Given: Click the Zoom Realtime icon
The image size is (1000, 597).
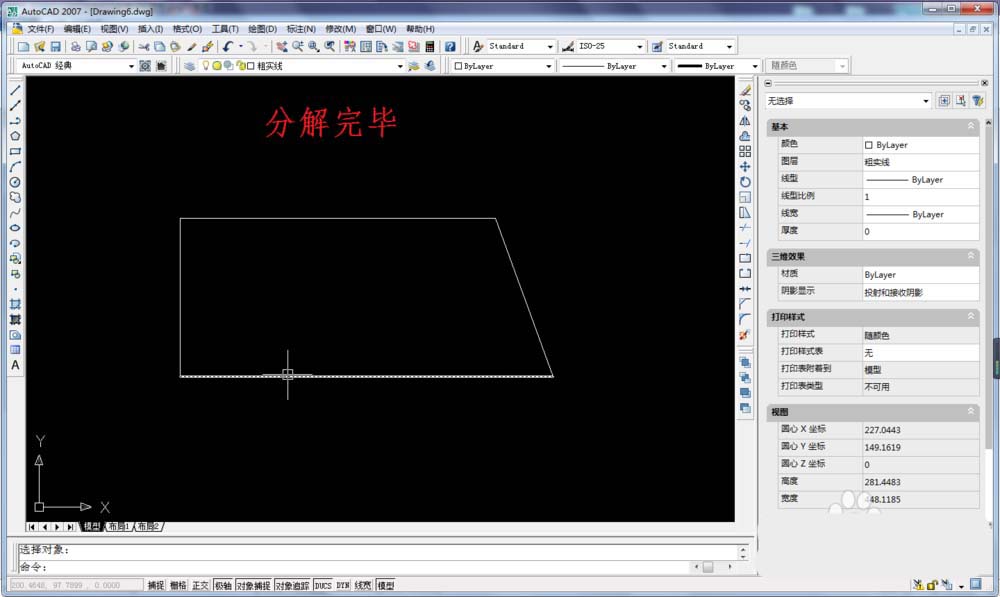Looking at the screenshot, I should click(x=297, y=46).
